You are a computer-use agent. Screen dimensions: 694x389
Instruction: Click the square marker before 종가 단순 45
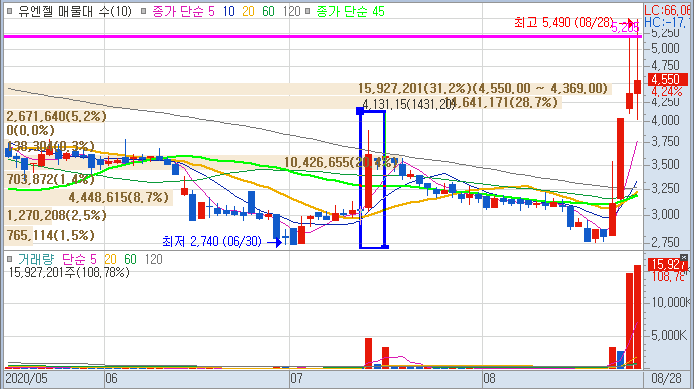(x=308, y=12)
